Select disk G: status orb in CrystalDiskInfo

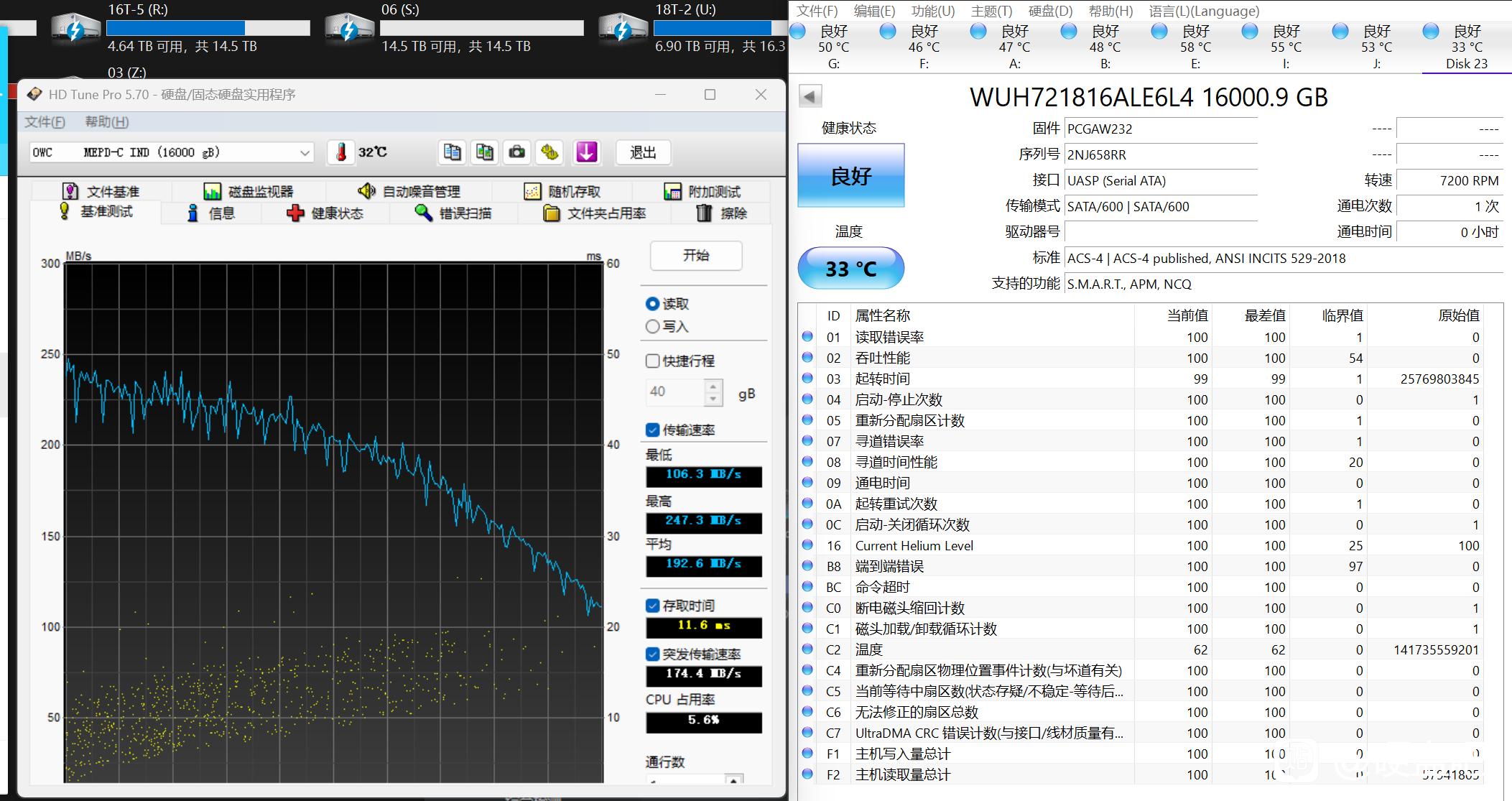point(798,31)
